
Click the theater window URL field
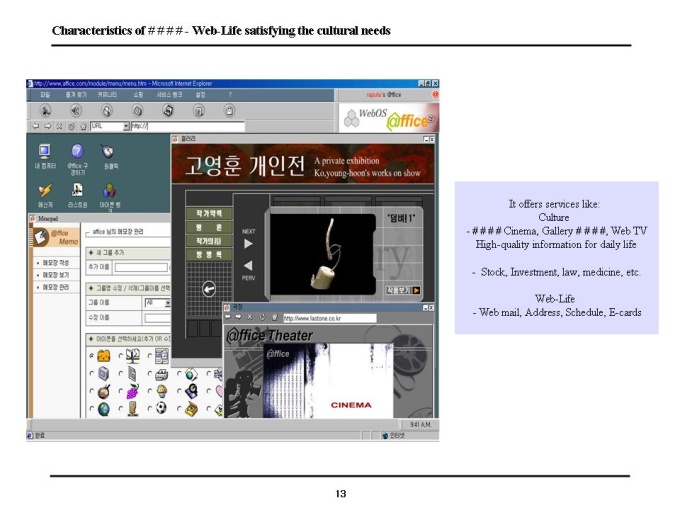click(330, 318)
